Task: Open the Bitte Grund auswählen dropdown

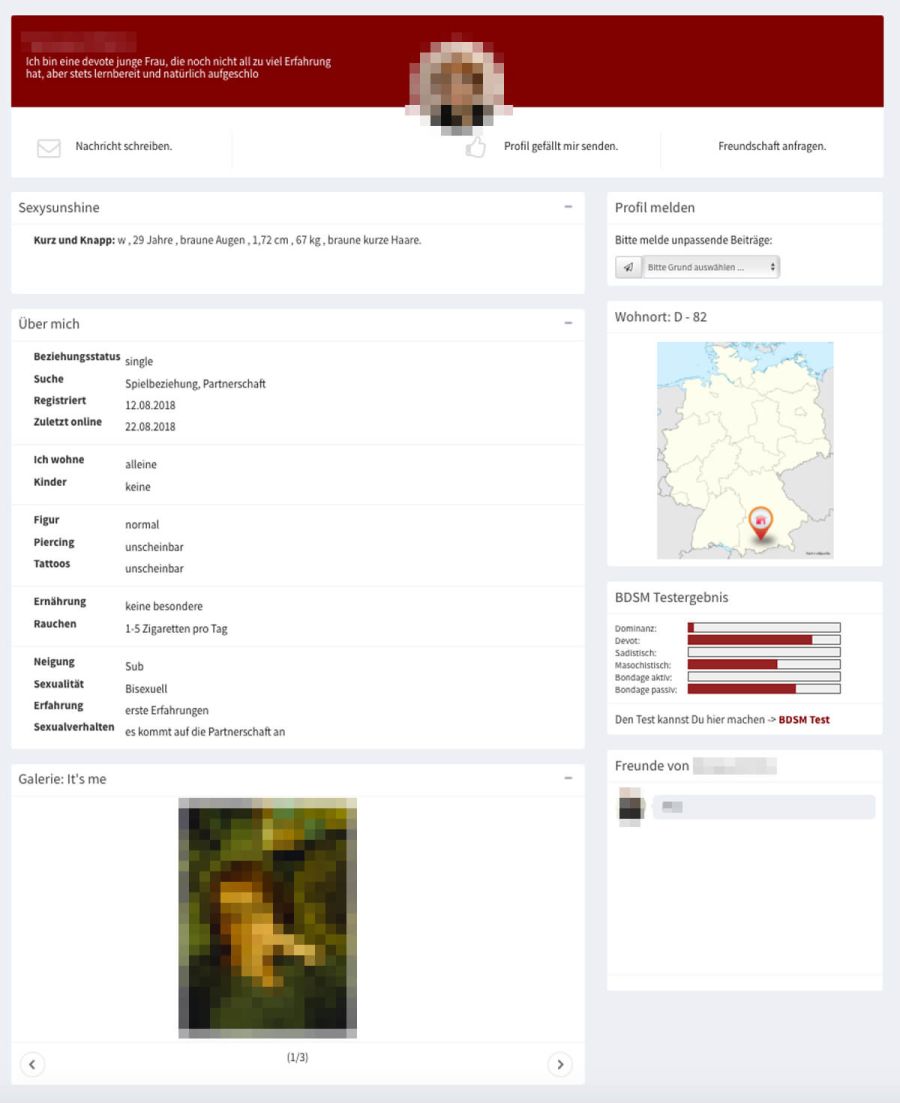Action: pos(711,267)
